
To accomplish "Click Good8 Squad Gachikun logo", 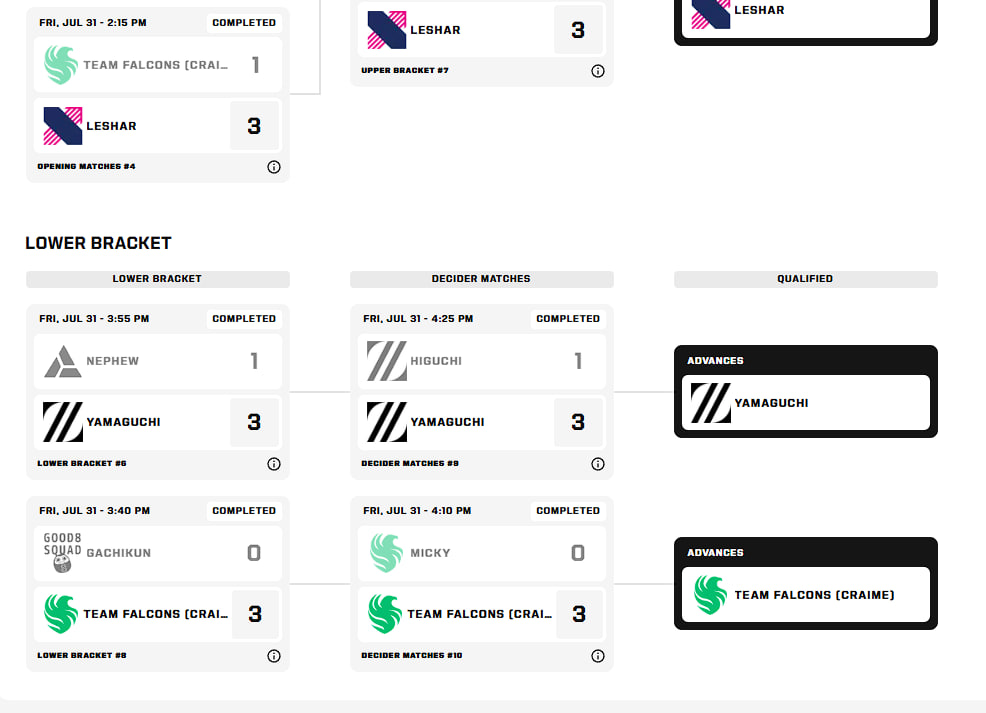I will coord(62,553).
